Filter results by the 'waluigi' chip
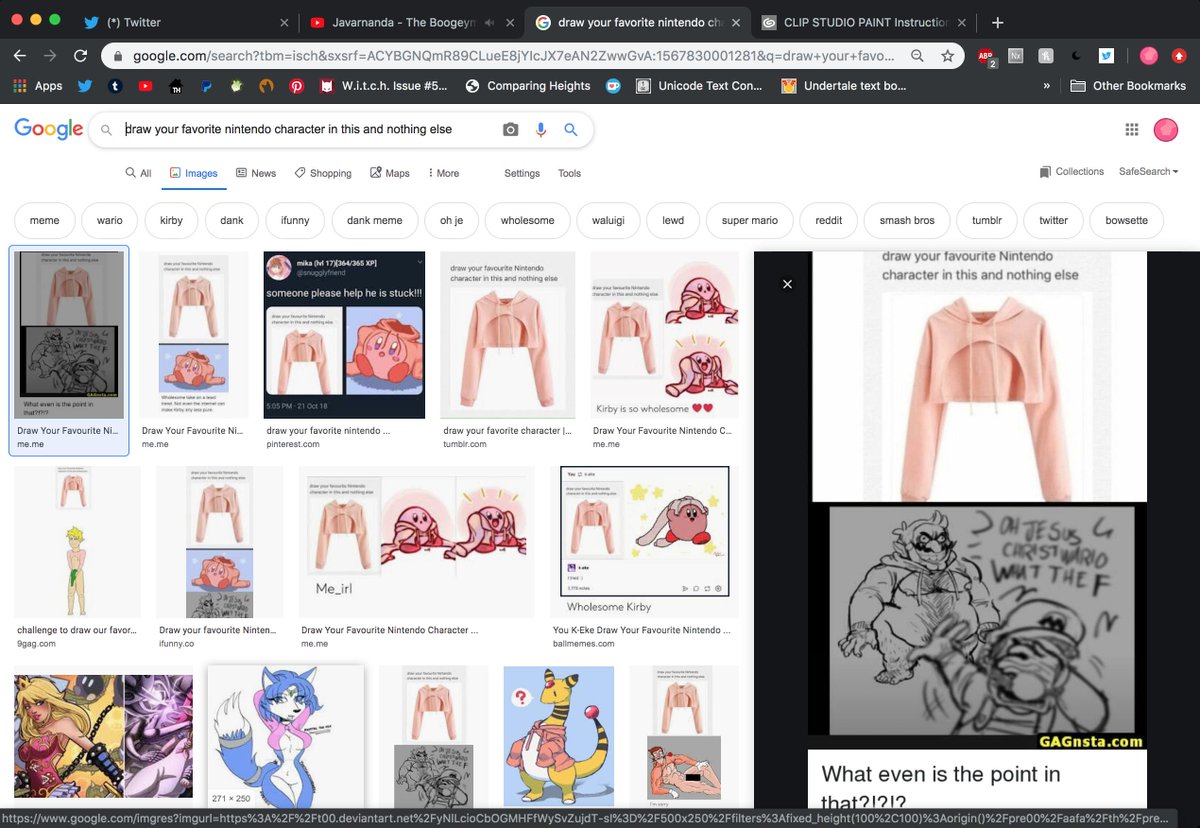1200x828 pixels. (608, 220)
